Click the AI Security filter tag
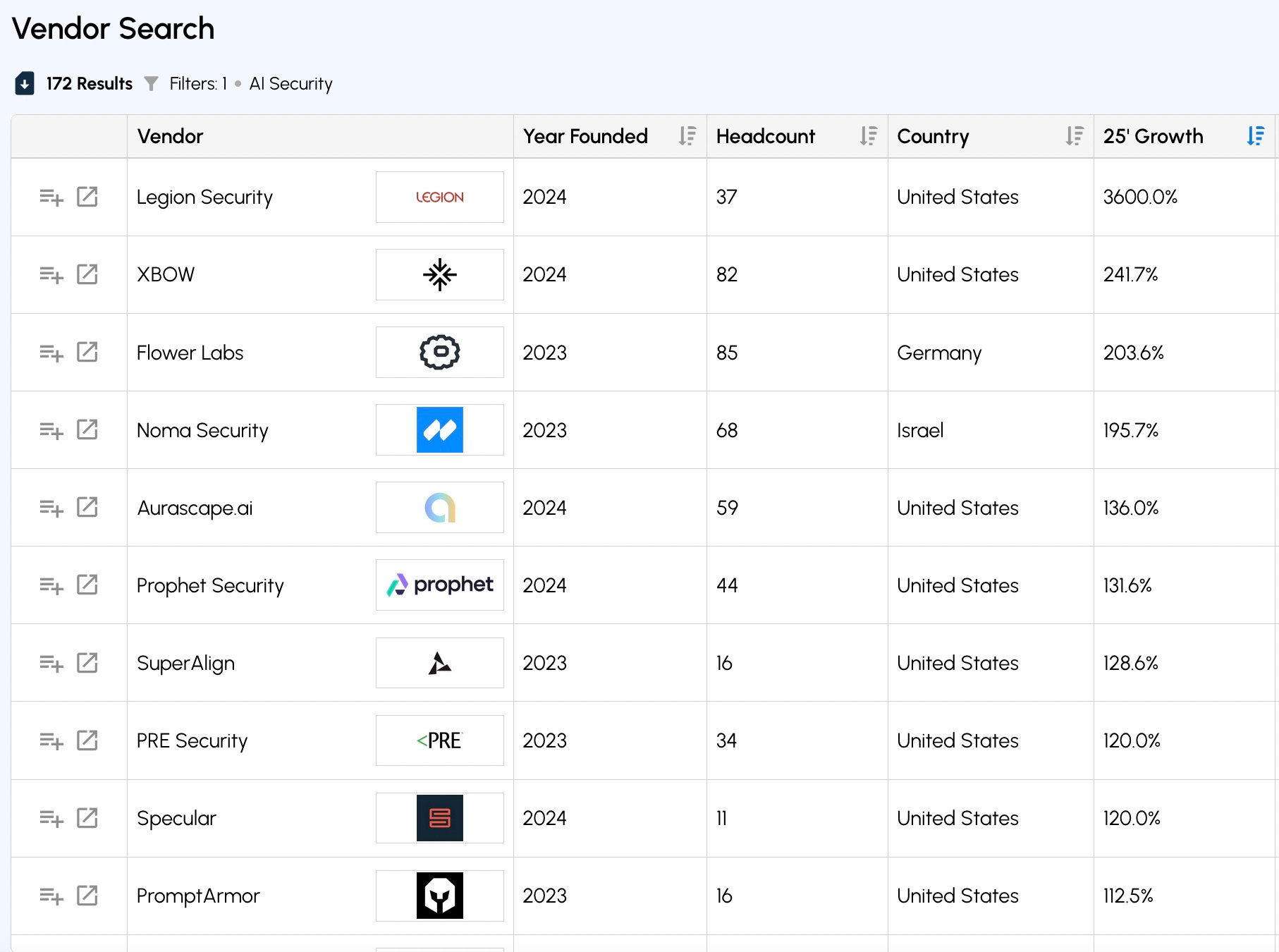This screenshot has height=952, width=1279. (x=290, y=84)
